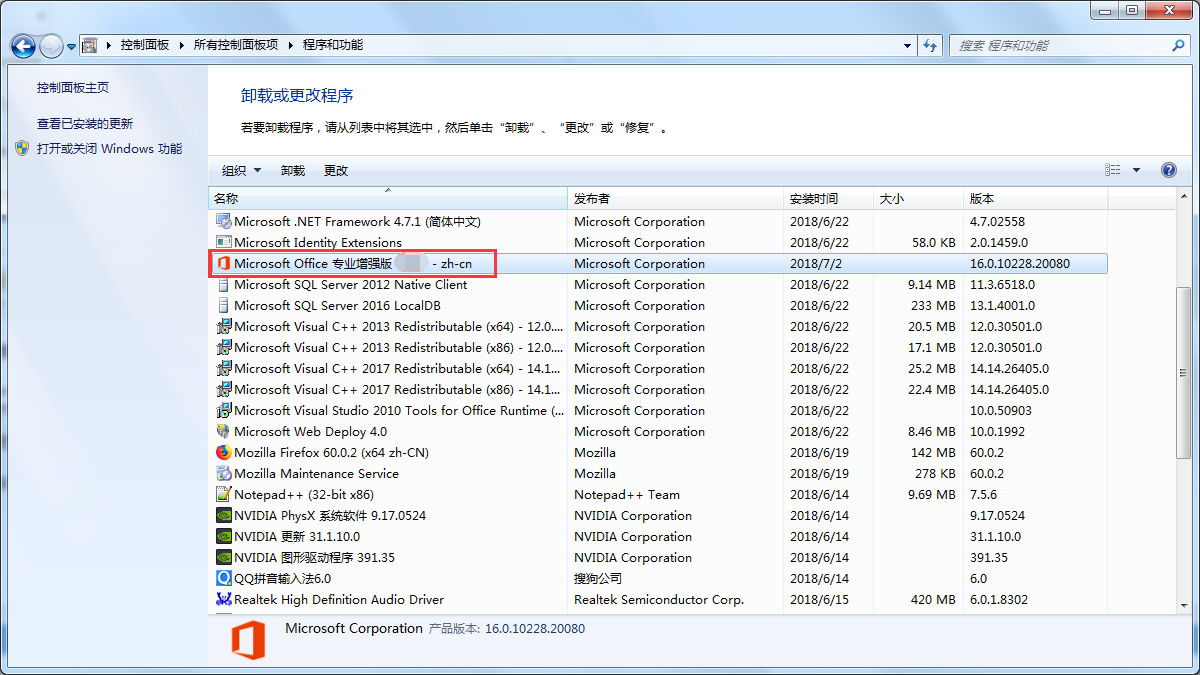Click Mozilla Maintenance Service icon
The image size is (1200, 675).
coord(224,474)
